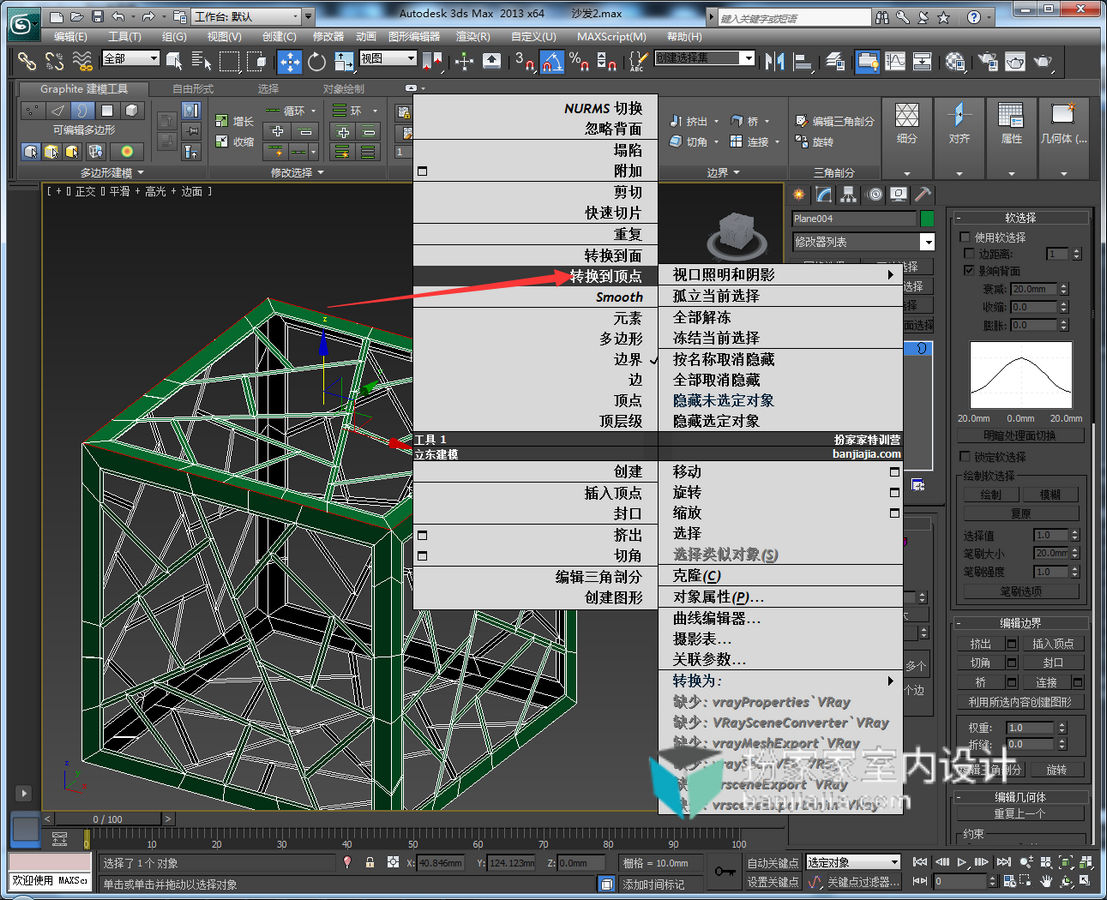Toggle the Selection Lock padlock

[369, 863]
